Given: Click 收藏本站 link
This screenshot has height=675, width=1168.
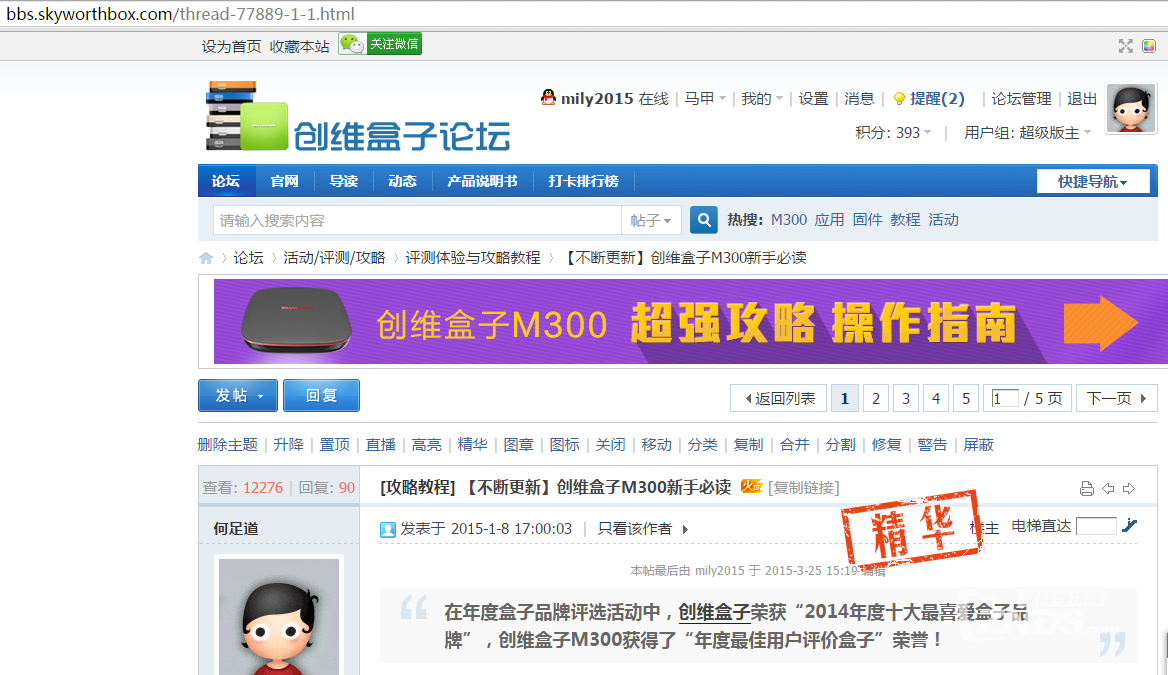Looking at the screenshot, I should 299,46.
